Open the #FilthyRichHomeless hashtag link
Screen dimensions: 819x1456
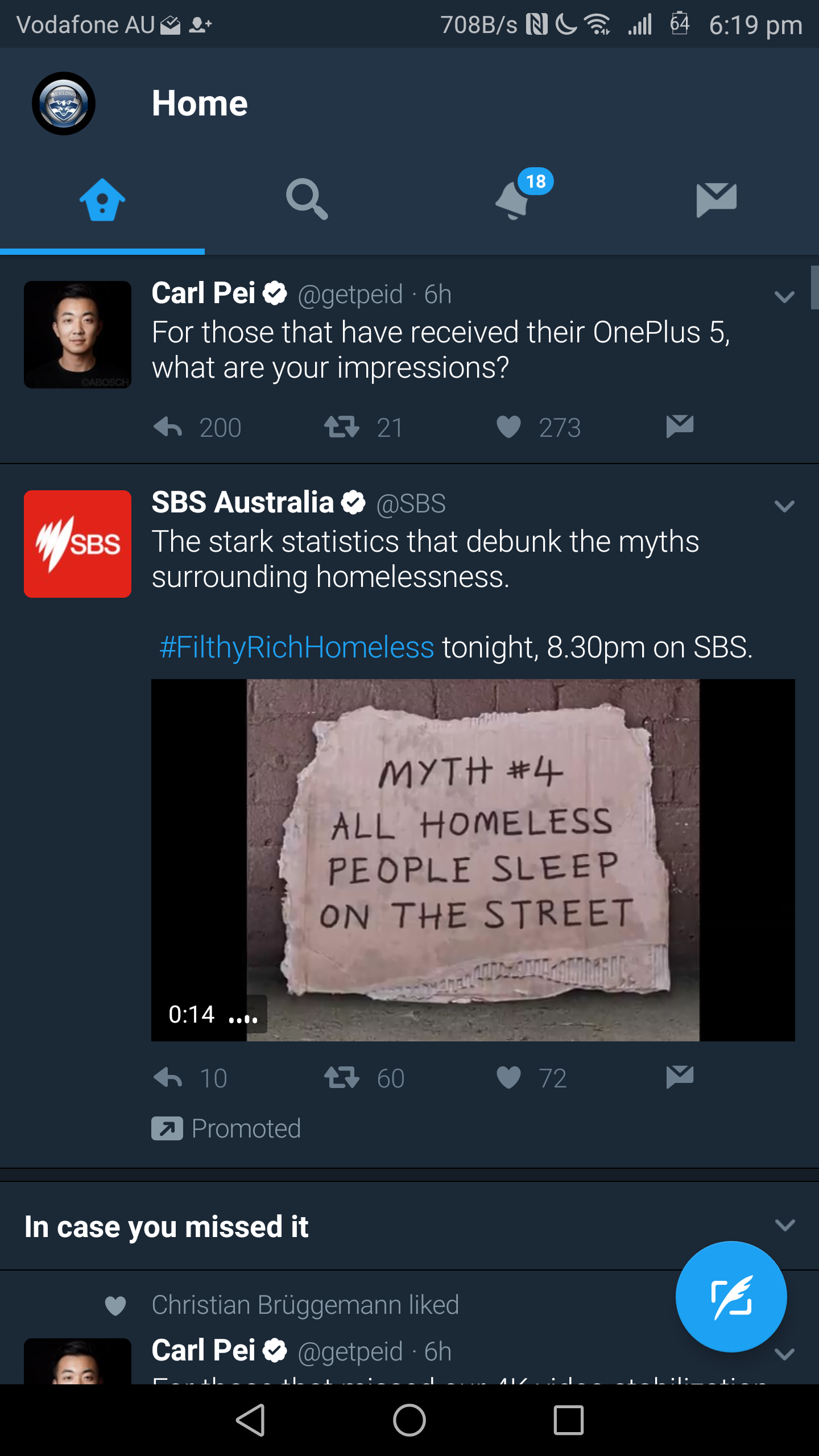pyautogui.click(x=296, y=647)
